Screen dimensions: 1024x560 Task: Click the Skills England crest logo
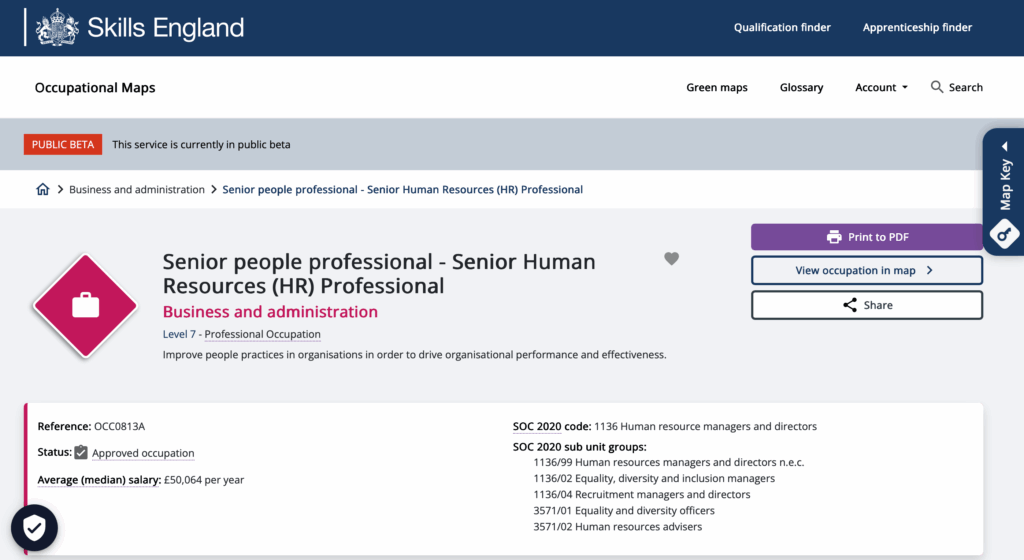(57, 27)
